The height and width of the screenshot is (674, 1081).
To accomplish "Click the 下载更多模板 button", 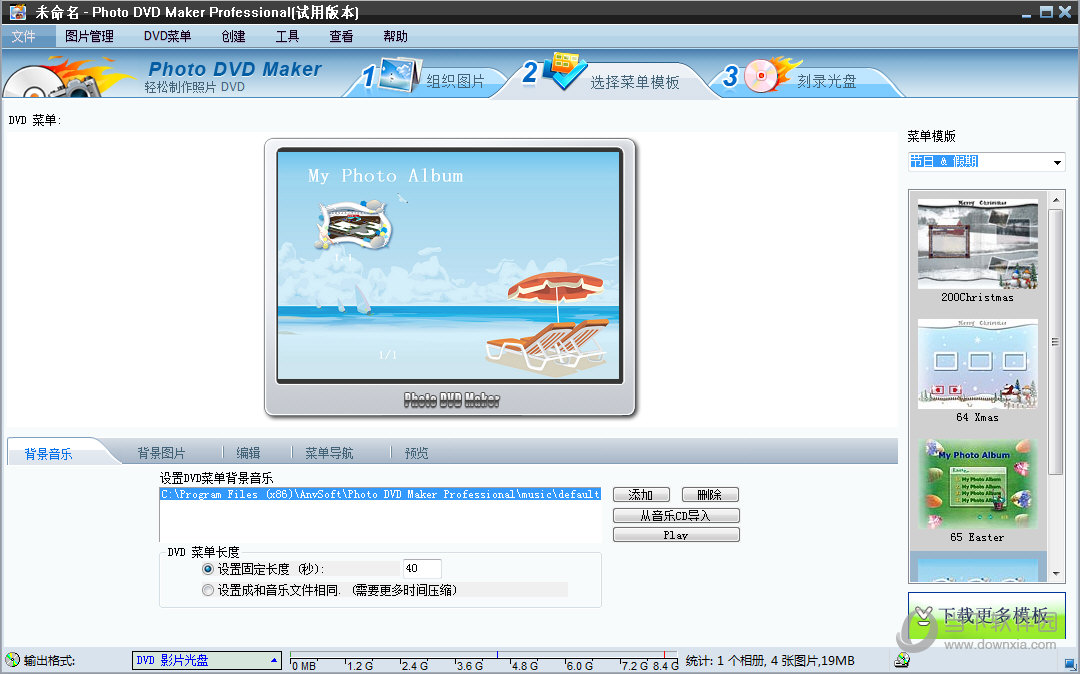I will pyautogui.click(x=987, y=615).
